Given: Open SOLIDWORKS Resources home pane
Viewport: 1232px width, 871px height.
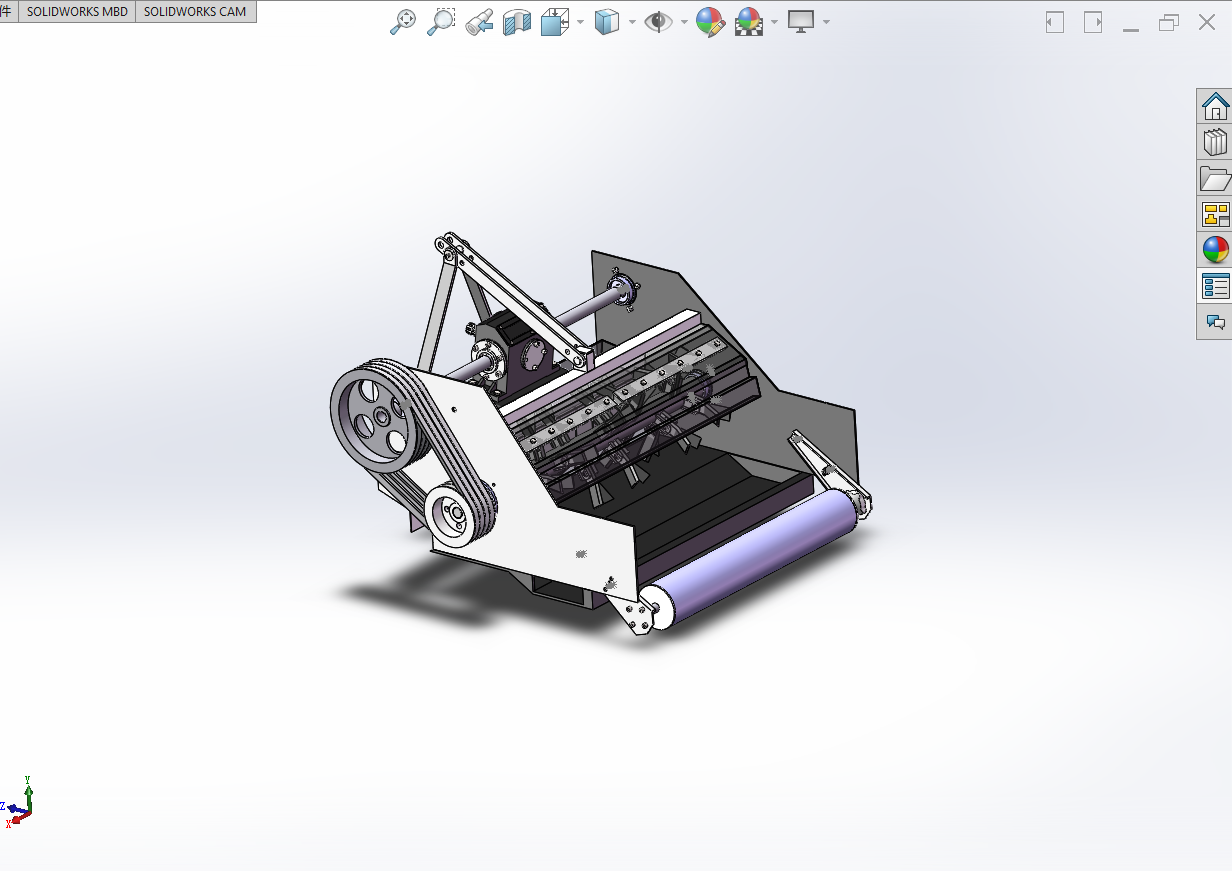Looking at the screenshot, I should 1215,105.
